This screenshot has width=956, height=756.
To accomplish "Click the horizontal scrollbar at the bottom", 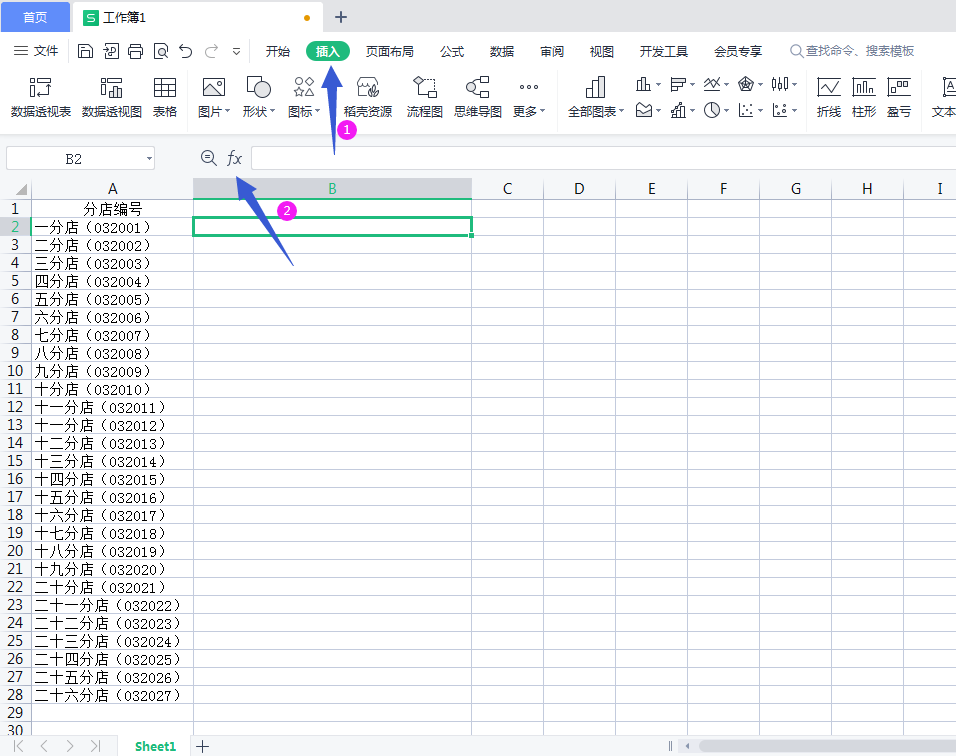I will pyautogui.click(x=827, y=746).
